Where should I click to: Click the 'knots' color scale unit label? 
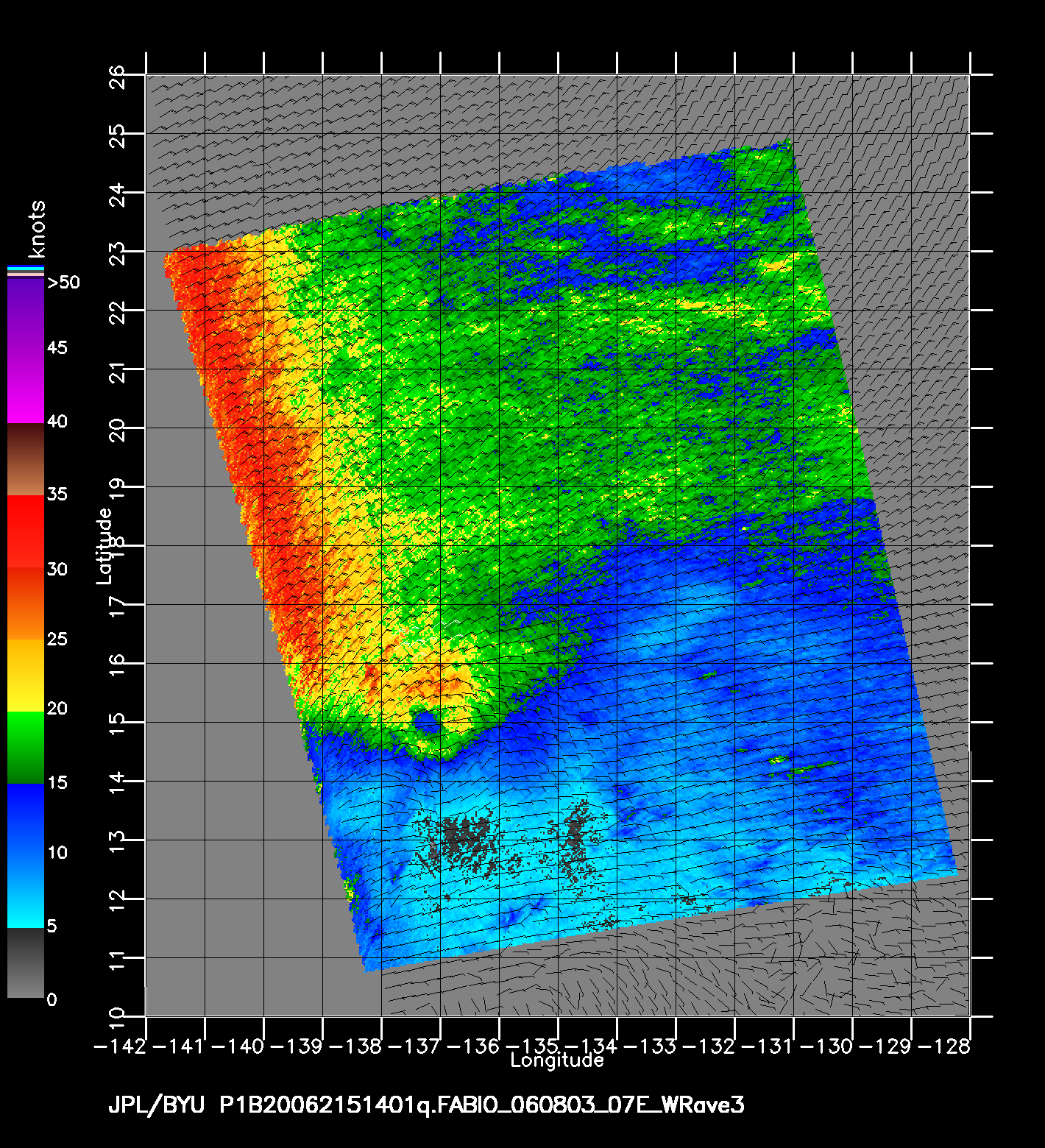38,228
